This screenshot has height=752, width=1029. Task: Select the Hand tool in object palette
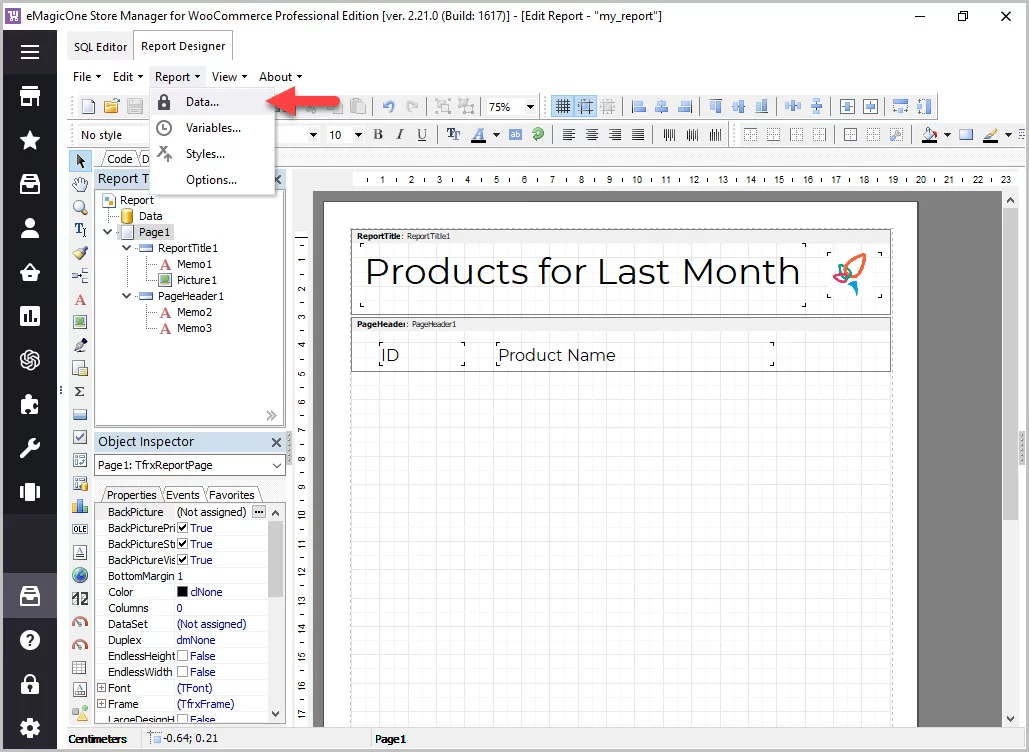pos(80,184)
